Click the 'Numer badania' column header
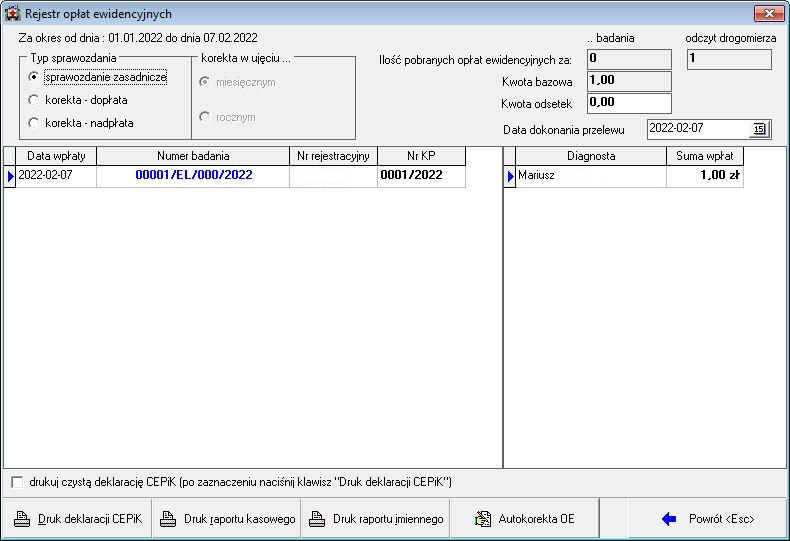The height and width of the screenshot is (541, 790). click(x=193, y=156)
